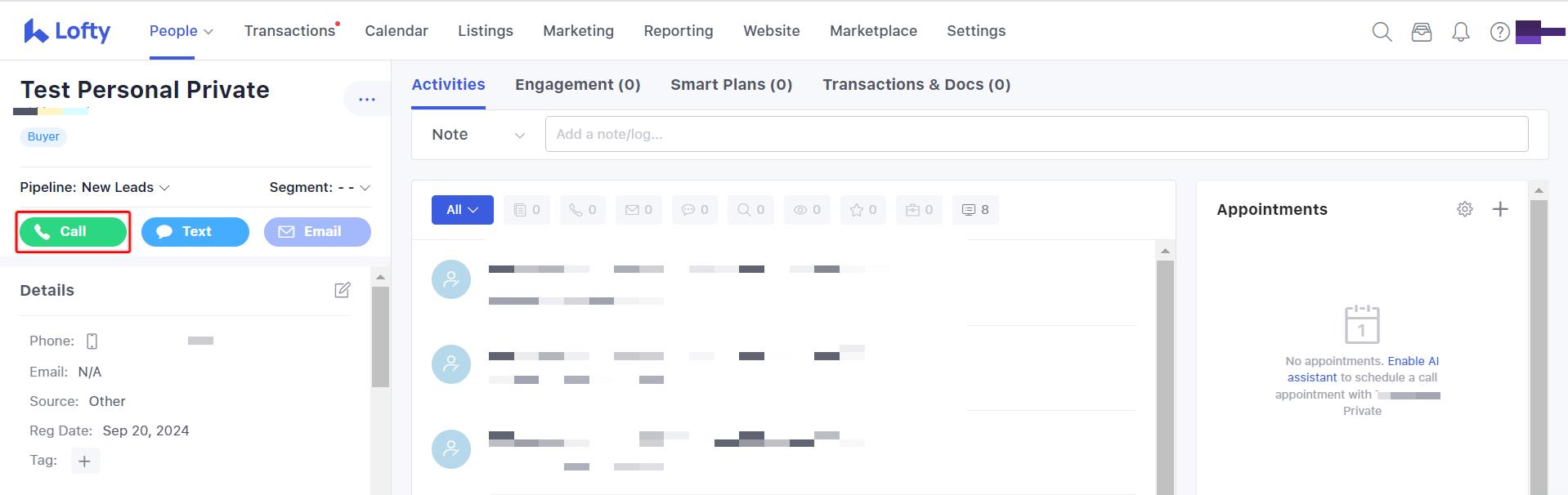
Task: Open Appointments settings gear
Action: pos(1465,209)
